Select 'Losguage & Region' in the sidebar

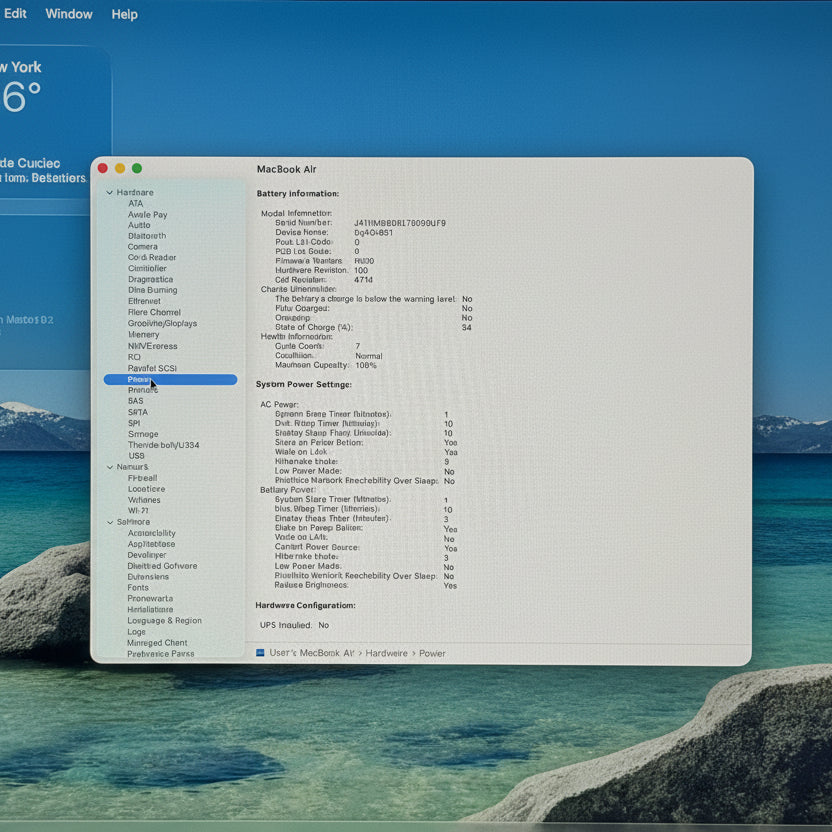pyautogui.click(x=164, y=620)
